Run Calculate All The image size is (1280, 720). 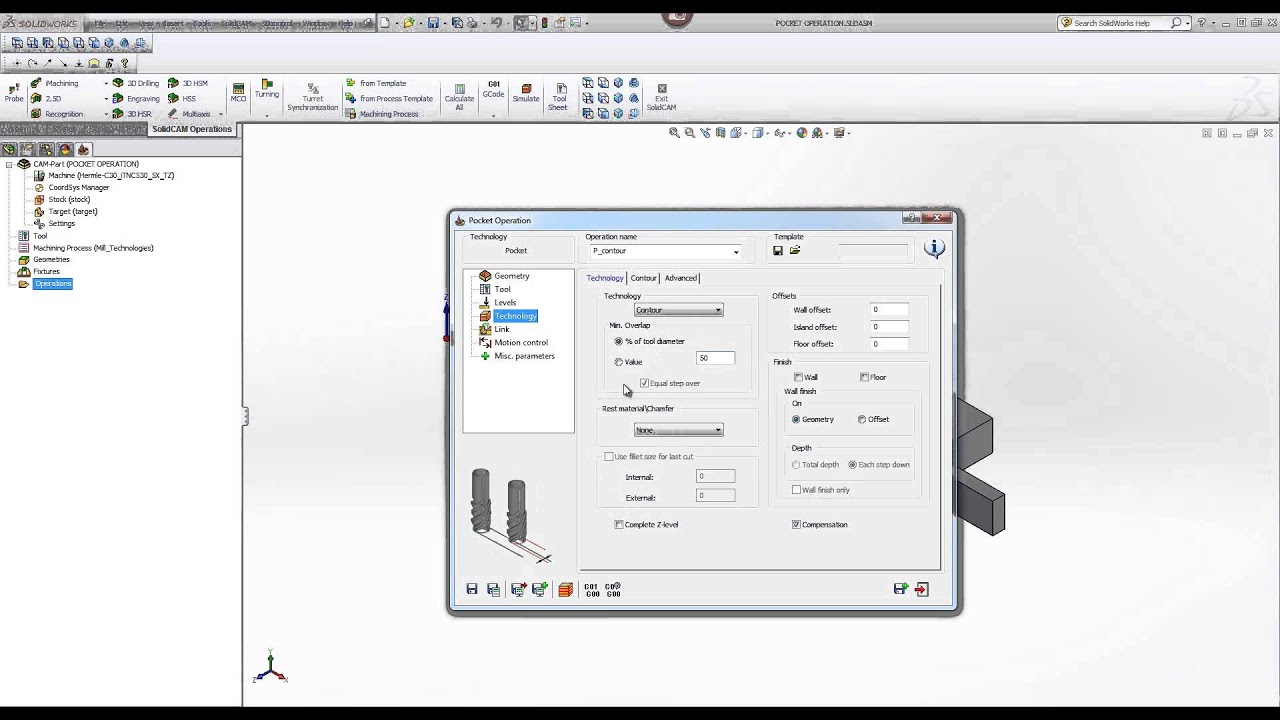pos(459,97)
